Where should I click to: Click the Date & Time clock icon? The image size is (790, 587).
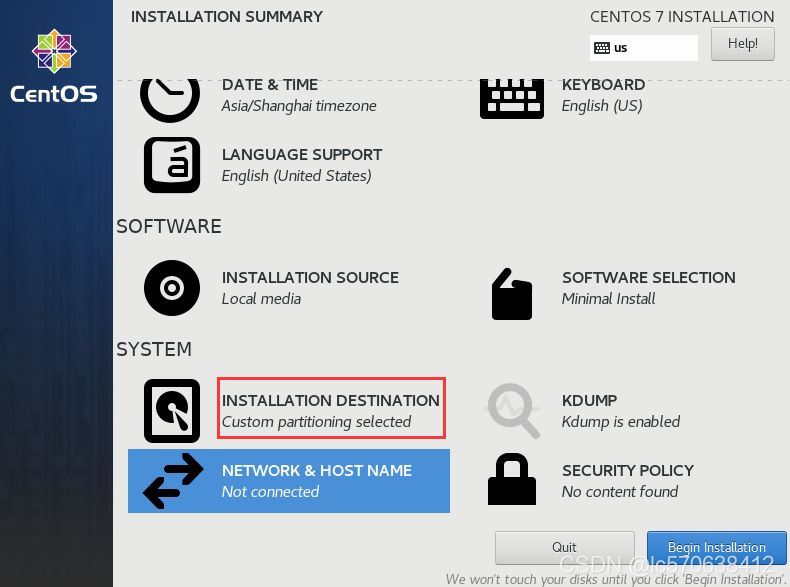(170, 99)
